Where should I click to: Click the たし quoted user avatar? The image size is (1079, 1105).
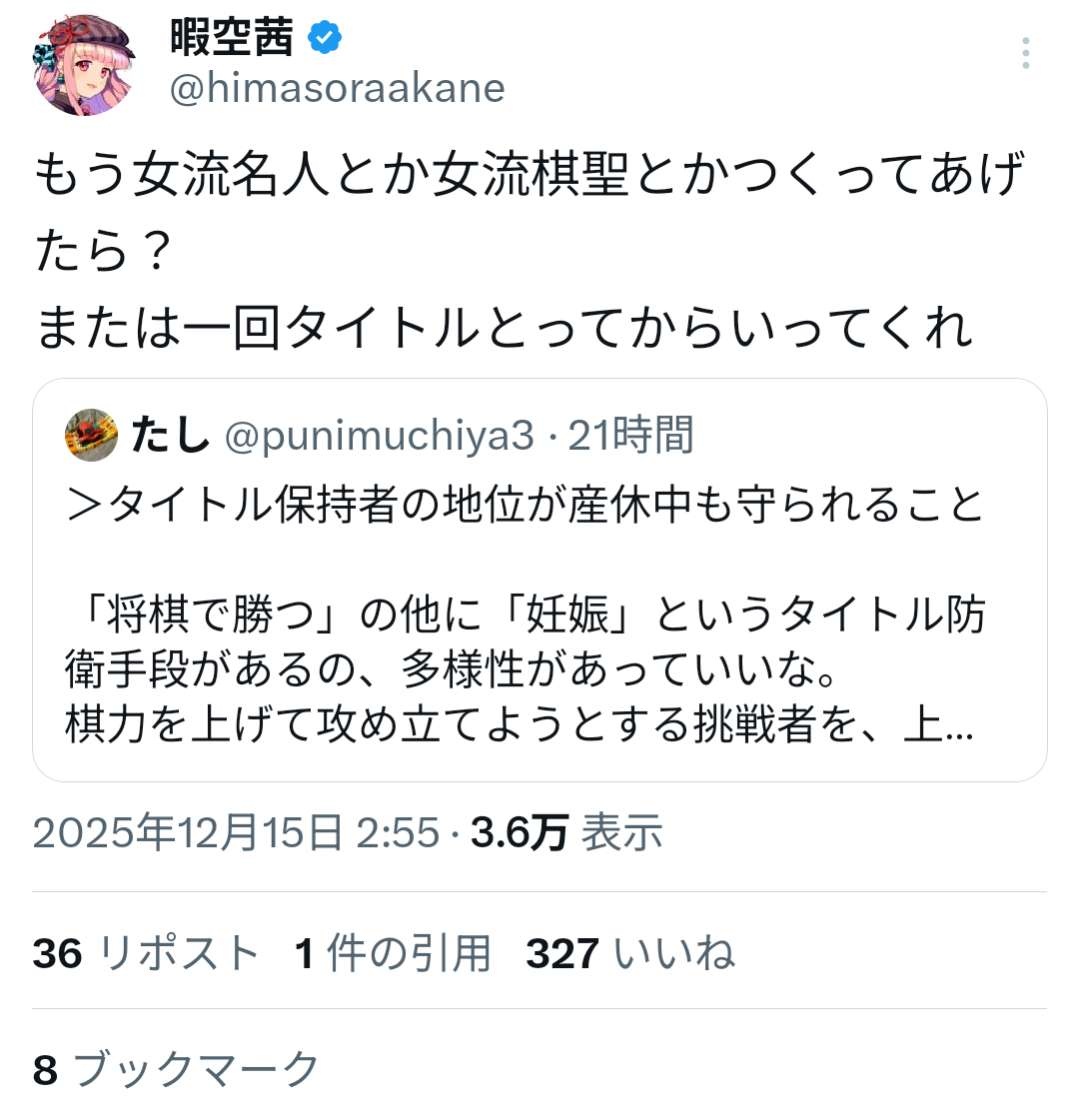click(92, 435)
